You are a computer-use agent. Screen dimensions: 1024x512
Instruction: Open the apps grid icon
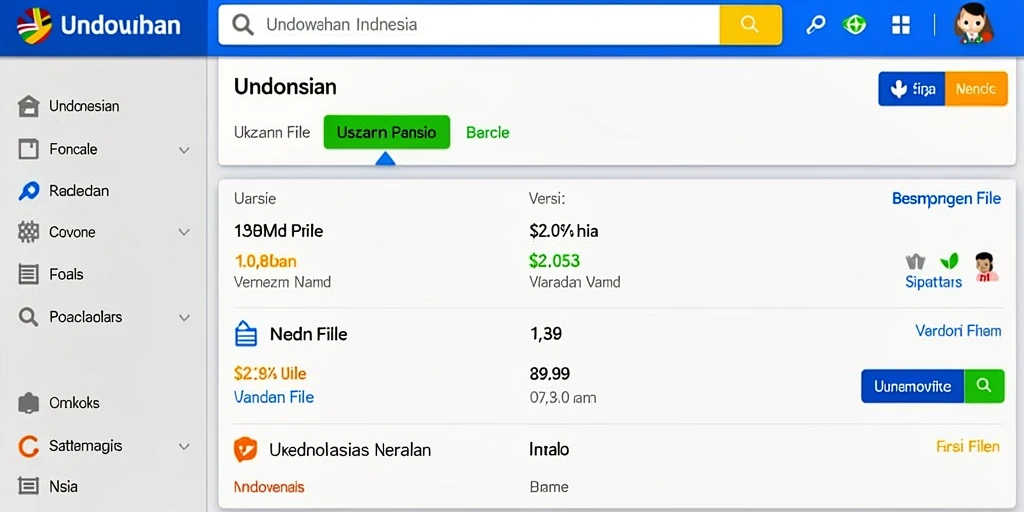901,25
